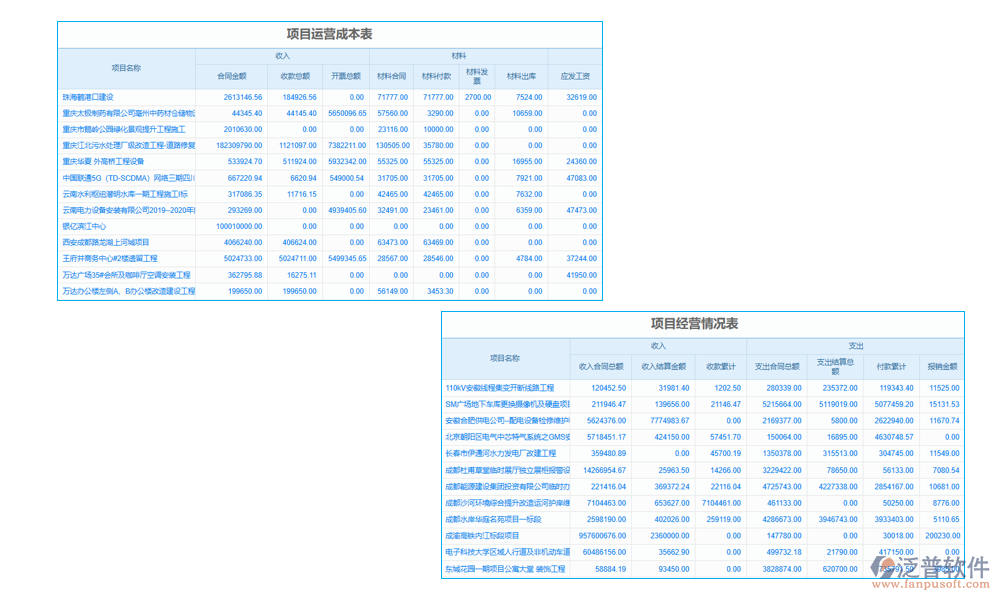Click the 材料出库 column header
Viewport: 1000px width, 600px height.
(521, 77)
